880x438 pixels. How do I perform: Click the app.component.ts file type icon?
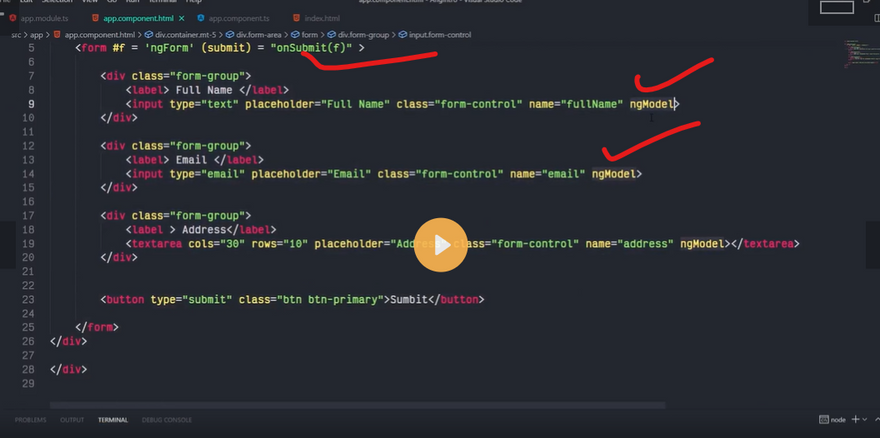point(201,18)
